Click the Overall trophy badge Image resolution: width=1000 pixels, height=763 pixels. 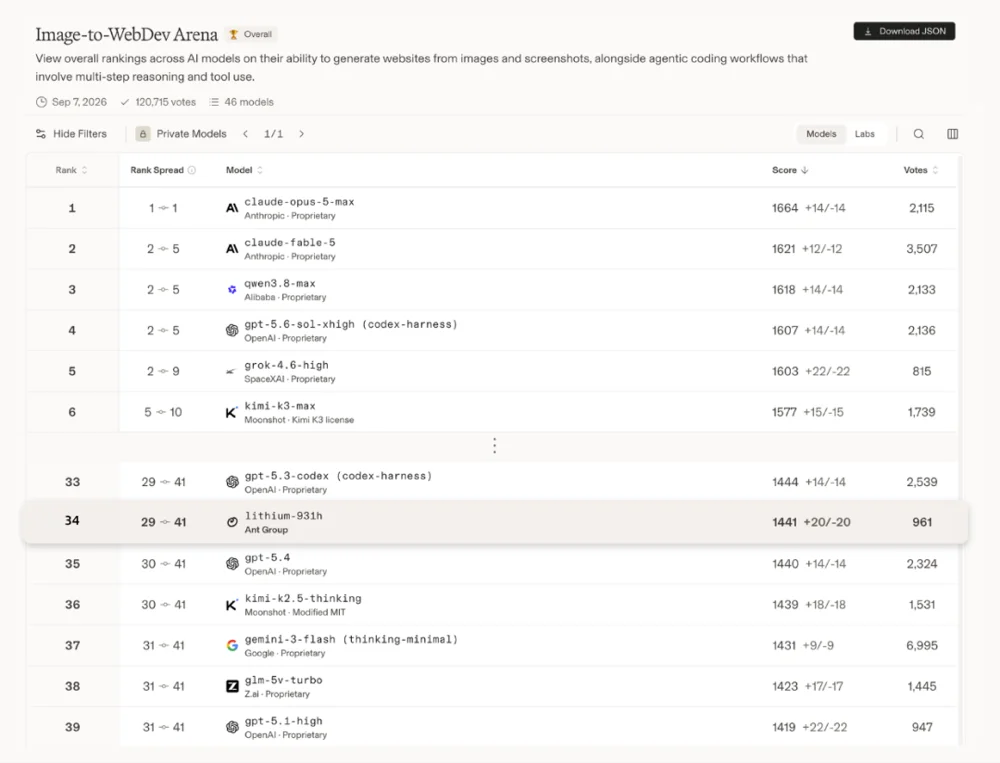[251, 34]
